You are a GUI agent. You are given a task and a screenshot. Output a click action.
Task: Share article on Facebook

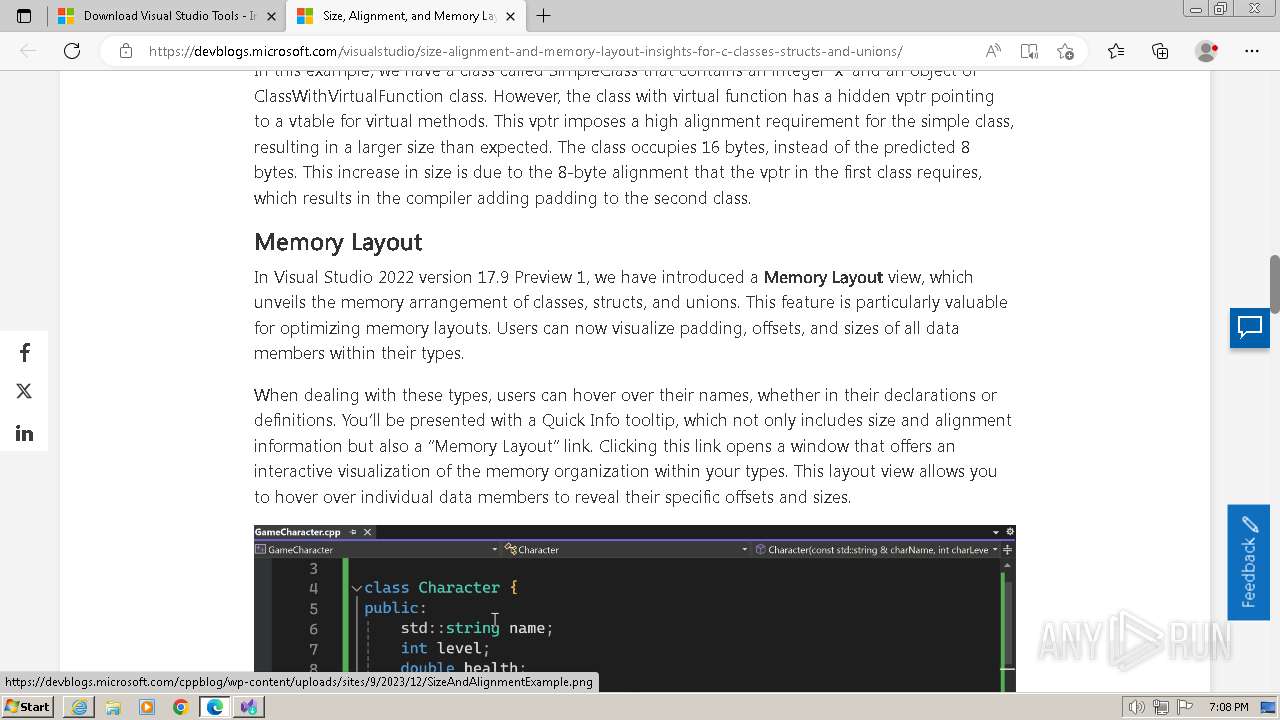(x=24, y=352)
